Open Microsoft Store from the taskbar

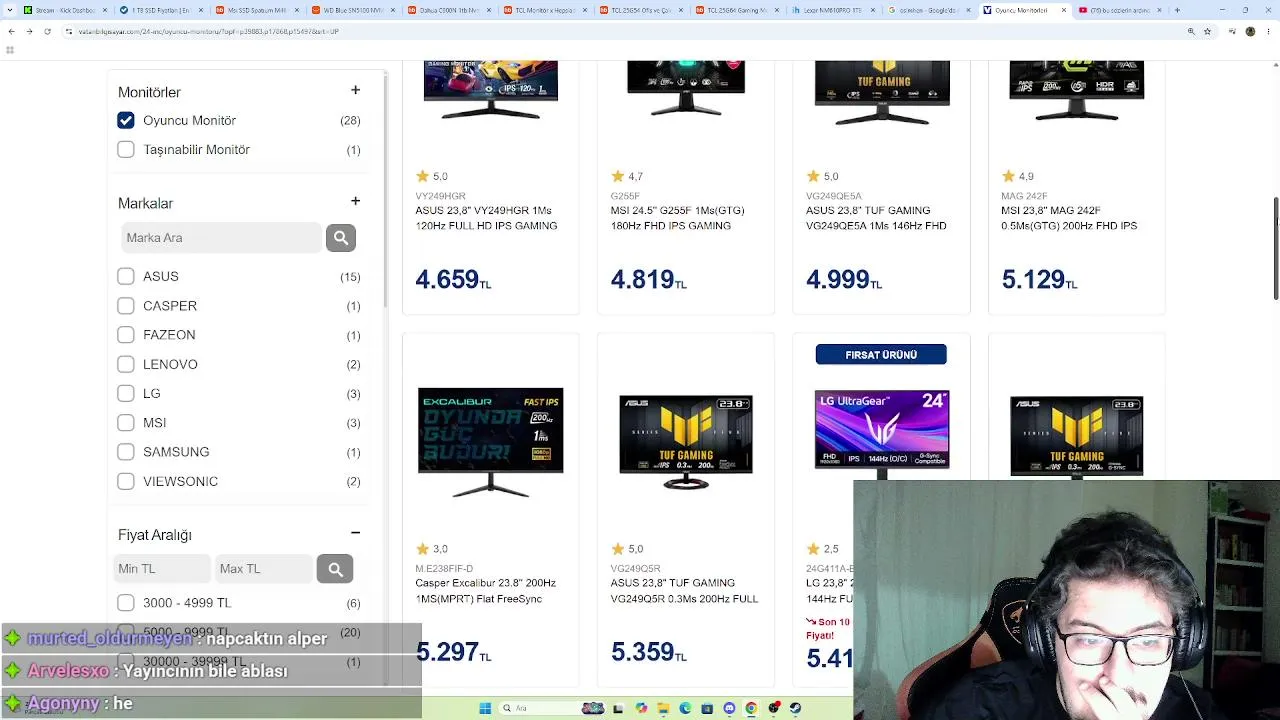(x=707, y=708)
